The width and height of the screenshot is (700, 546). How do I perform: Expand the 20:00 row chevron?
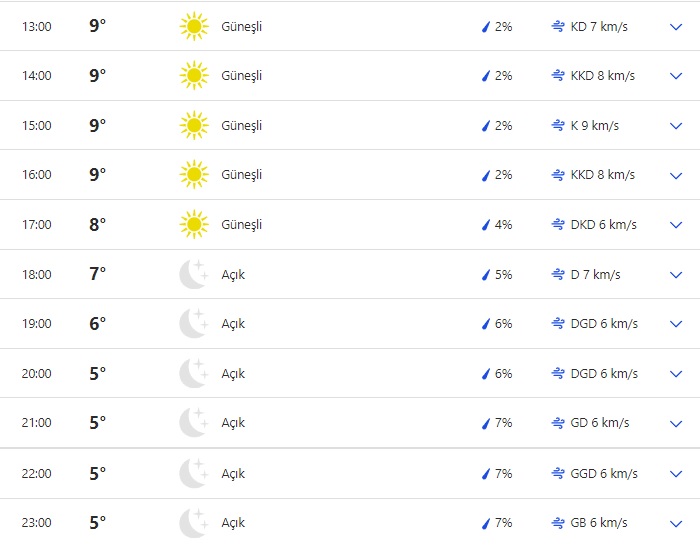click(676, 374)
